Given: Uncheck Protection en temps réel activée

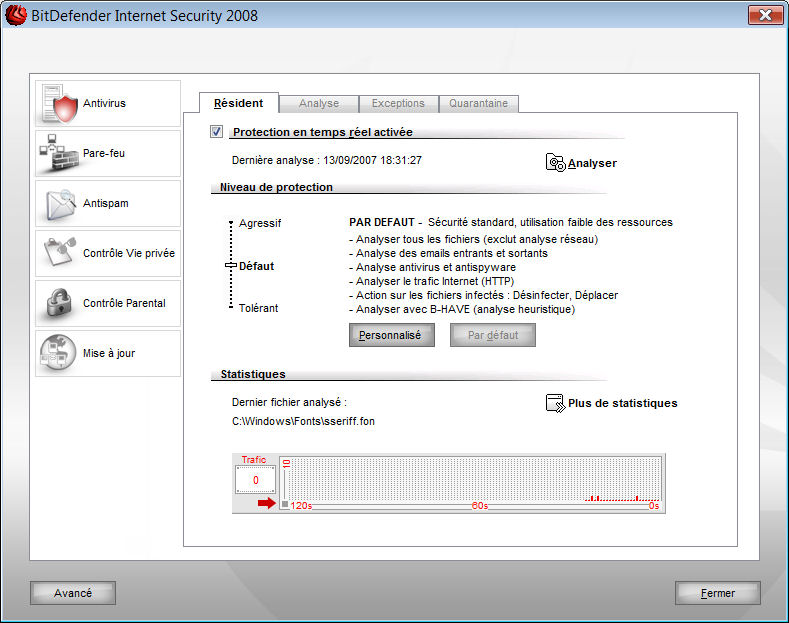Looking at the screenshot, I should pos(216,132).
